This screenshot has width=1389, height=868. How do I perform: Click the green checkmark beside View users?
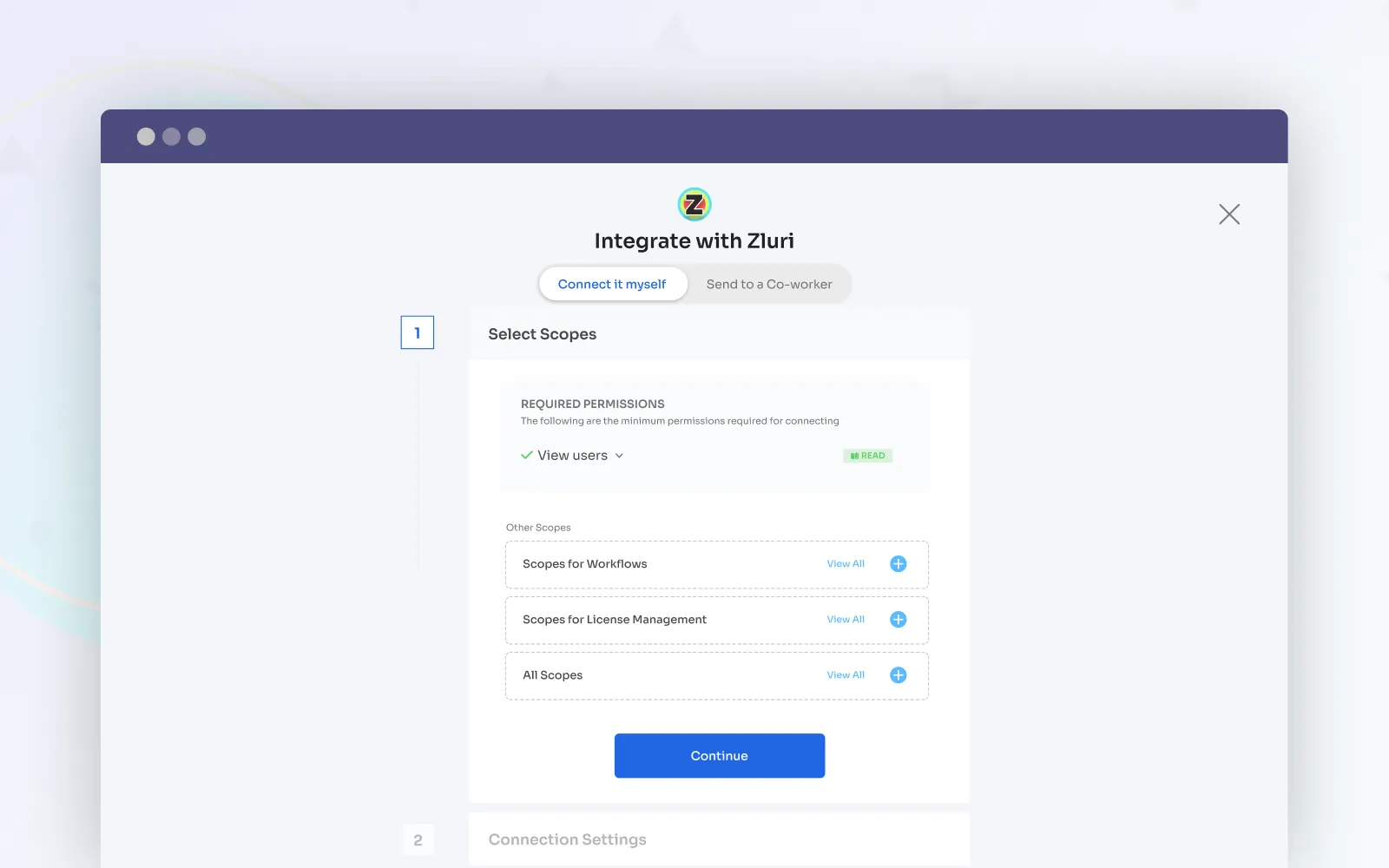click(527, 455)
